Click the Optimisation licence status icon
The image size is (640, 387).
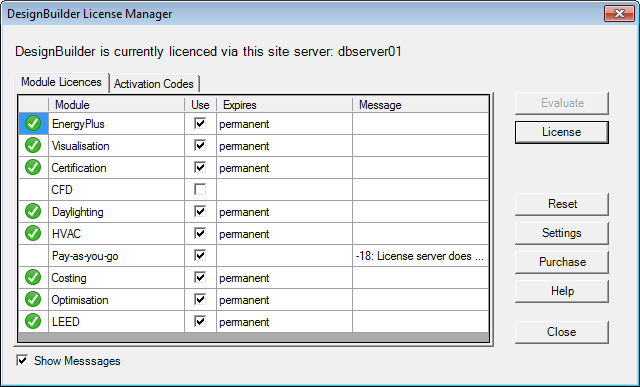[x=33, y=300]
